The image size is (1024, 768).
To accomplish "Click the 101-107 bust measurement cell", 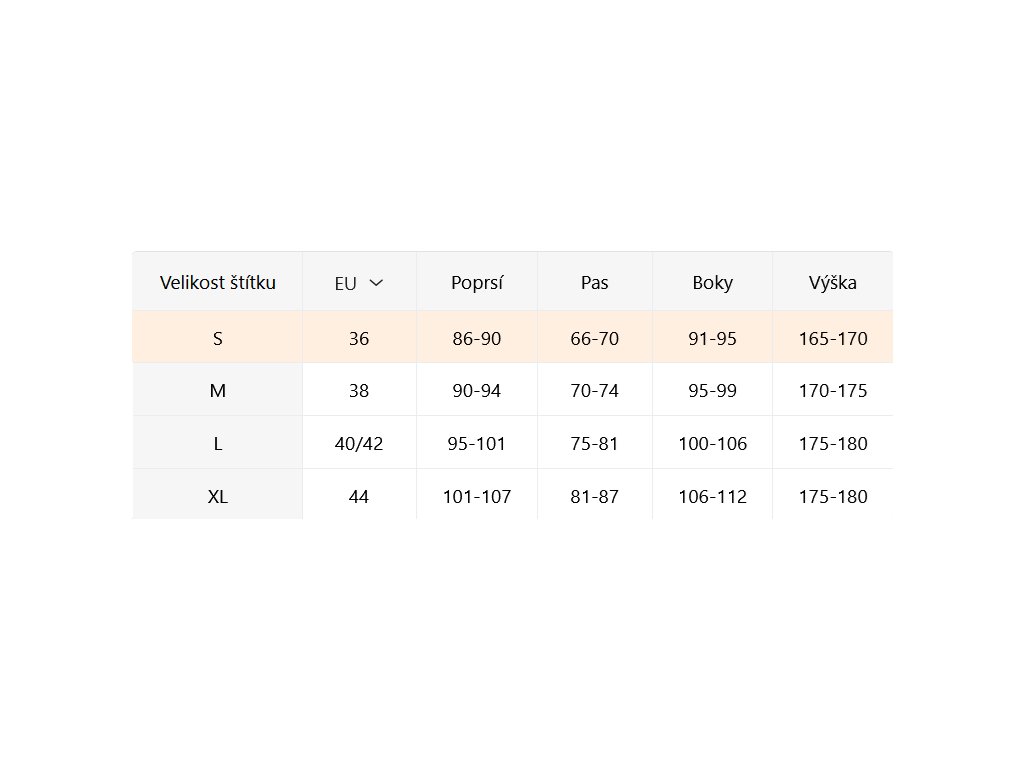I will point(477,496).
